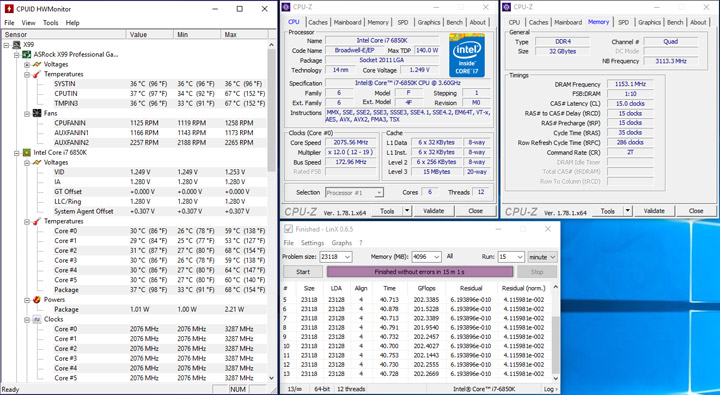Switch to SPD tab in CPU-Z Memory window
The width and height of the screenshot is (720, 395).
point(624,22)
